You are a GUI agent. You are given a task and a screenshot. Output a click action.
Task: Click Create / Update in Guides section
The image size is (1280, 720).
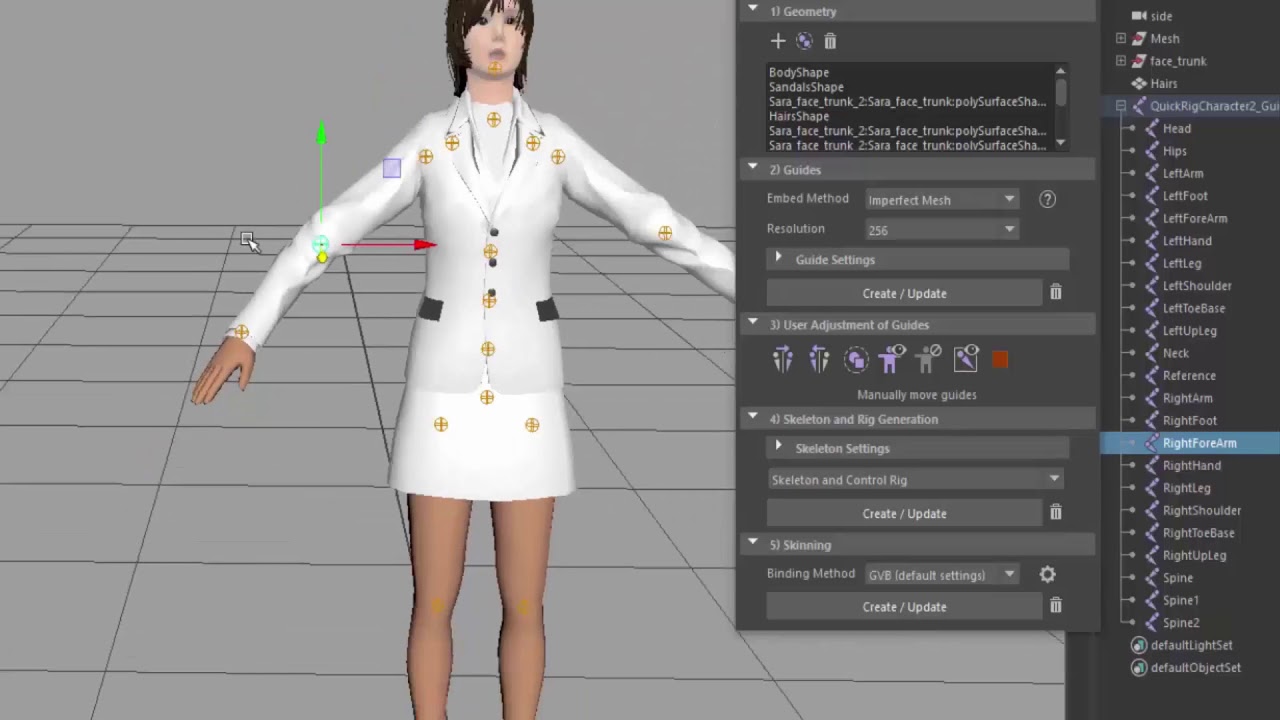(x=904, y=293)
